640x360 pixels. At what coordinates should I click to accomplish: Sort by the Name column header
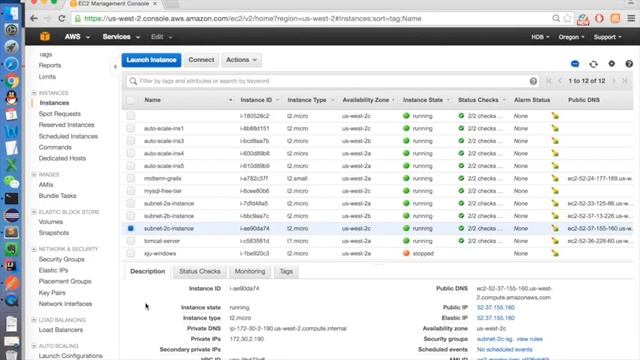[x=153, y=100]
